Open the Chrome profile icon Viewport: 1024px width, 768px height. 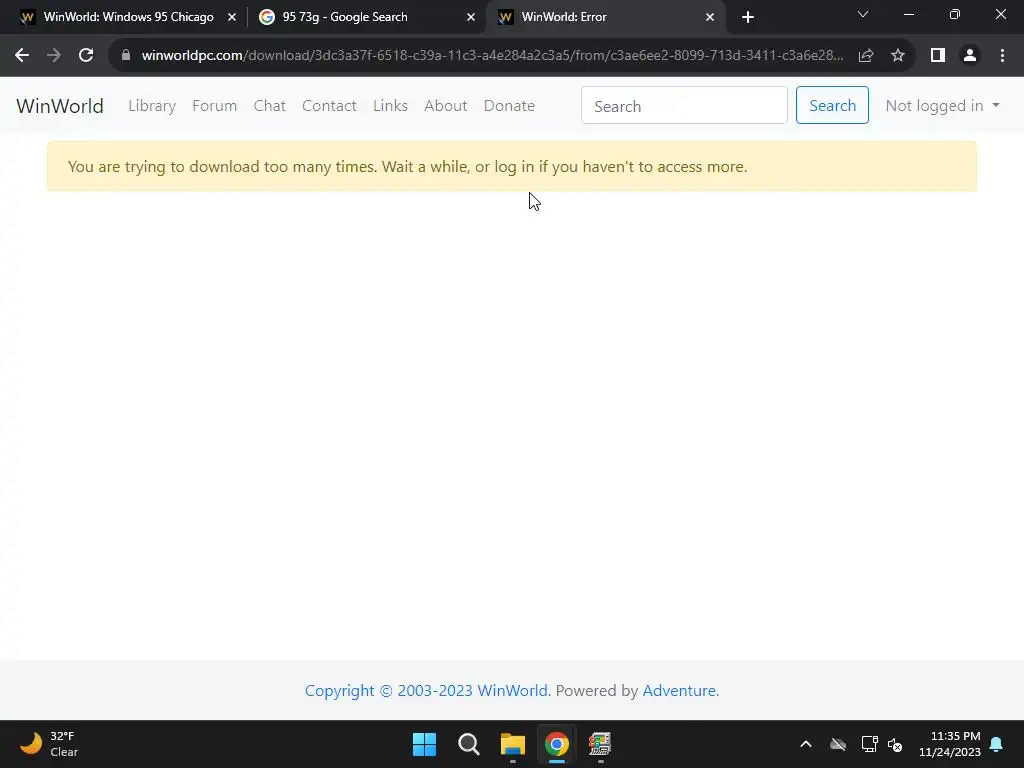970,56
